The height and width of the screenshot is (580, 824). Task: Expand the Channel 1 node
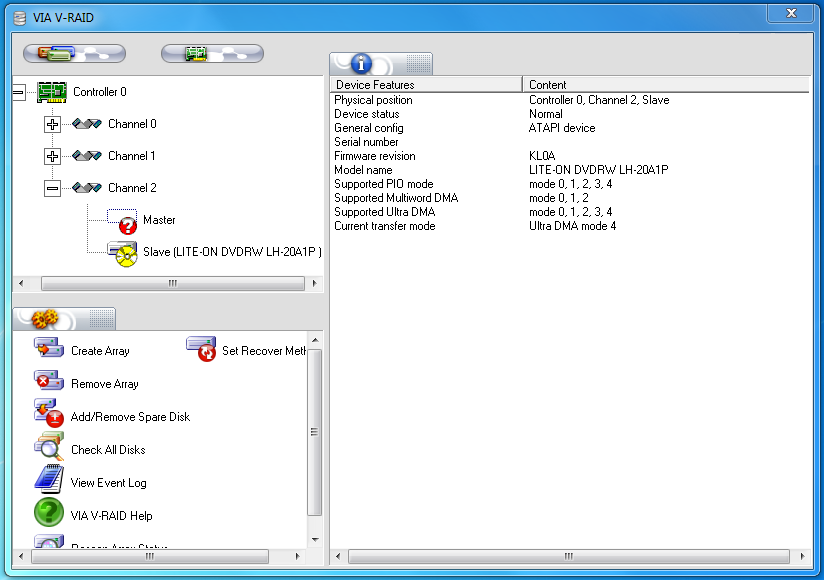click(52, 157)
